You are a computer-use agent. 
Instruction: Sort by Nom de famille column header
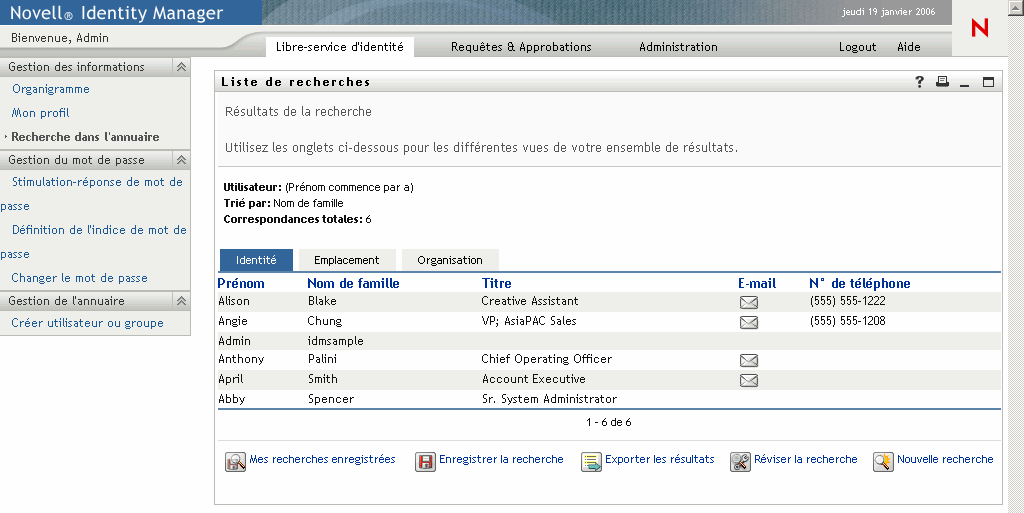pos(353,283)
